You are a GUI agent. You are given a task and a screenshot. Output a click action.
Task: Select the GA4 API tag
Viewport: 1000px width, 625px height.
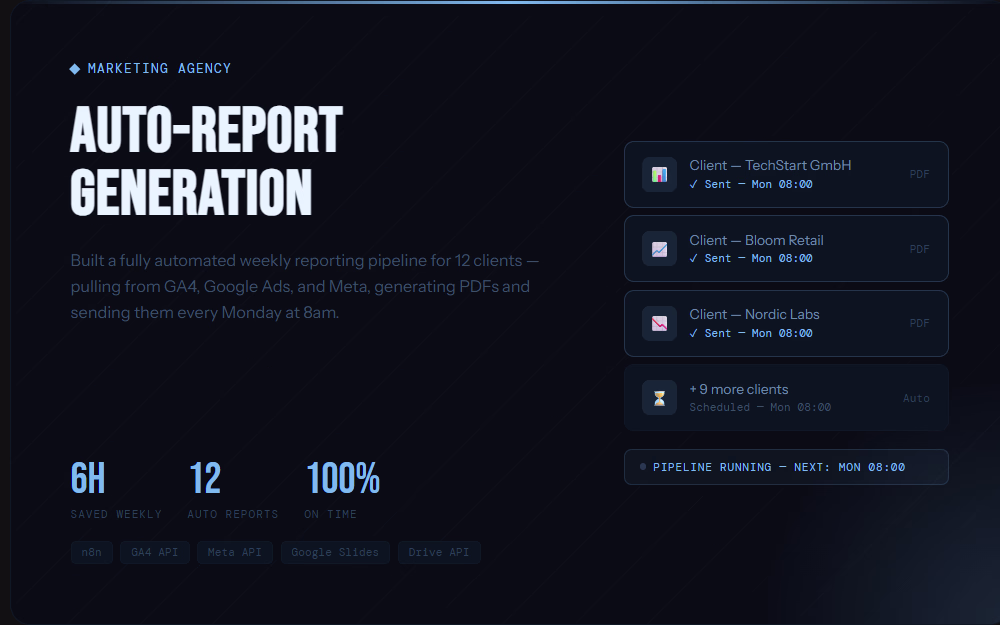tap(154, 552)
